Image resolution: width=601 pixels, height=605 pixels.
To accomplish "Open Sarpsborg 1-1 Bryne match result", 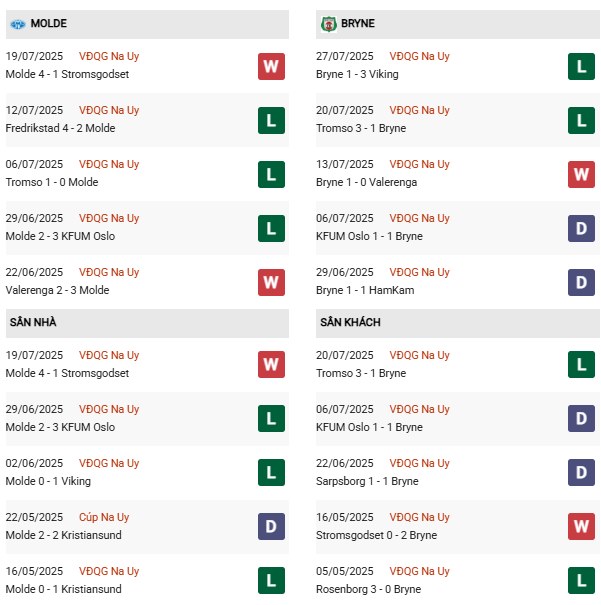I will point(367,481).
